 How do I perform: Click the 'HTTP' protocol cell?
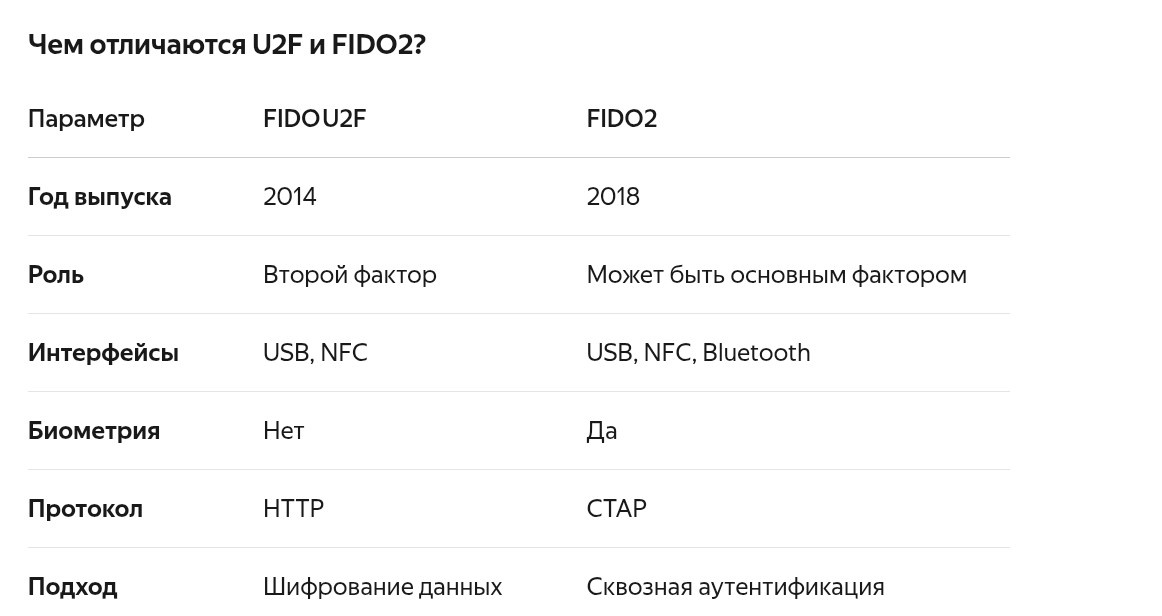pyautogui.click(x=293, y=509)
